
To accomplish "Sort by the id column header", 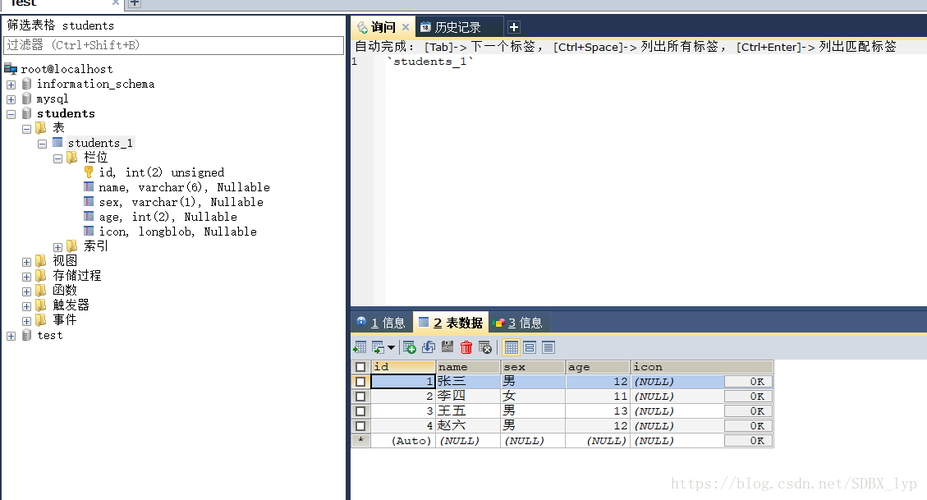I will tap(403, 367).
